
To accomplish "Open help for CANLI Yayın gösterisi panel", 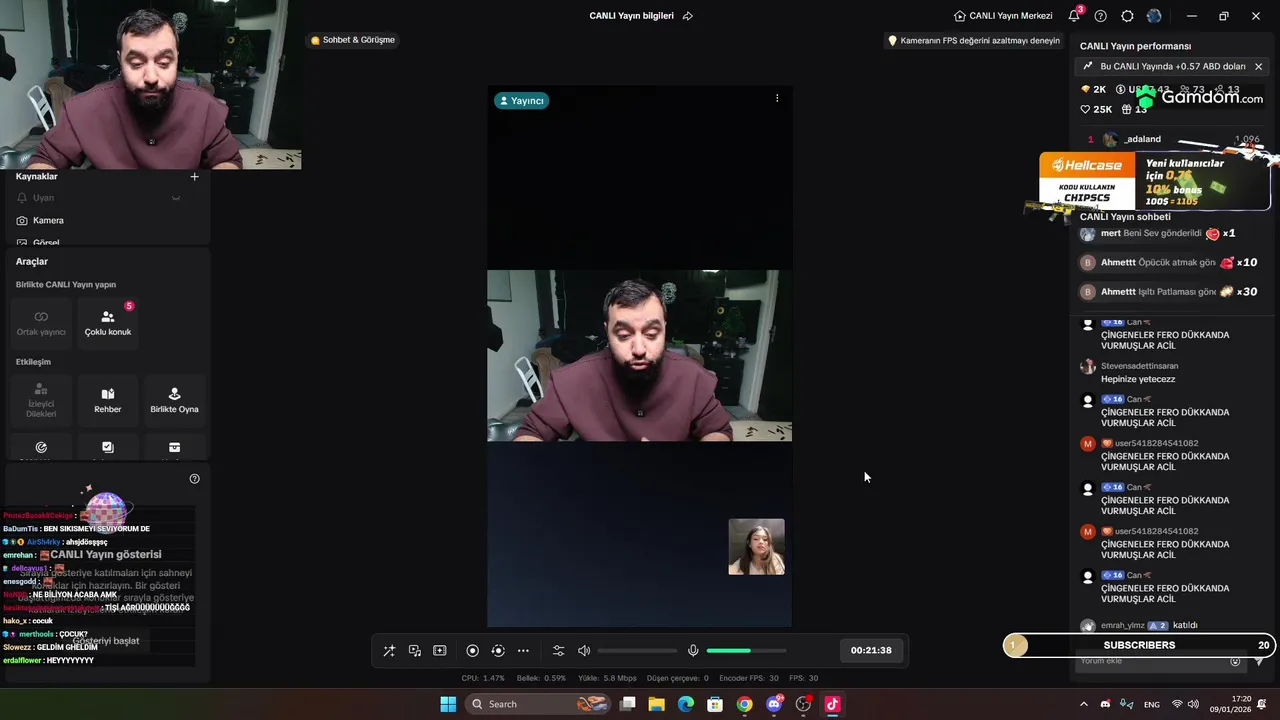I will point(194,479).
